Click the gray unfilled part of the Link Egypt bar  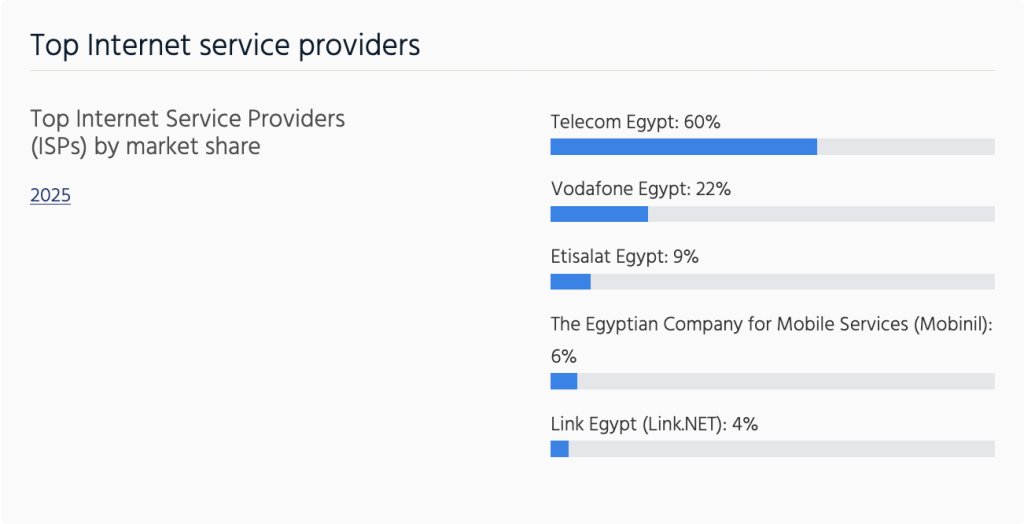[x=782, y=449]
